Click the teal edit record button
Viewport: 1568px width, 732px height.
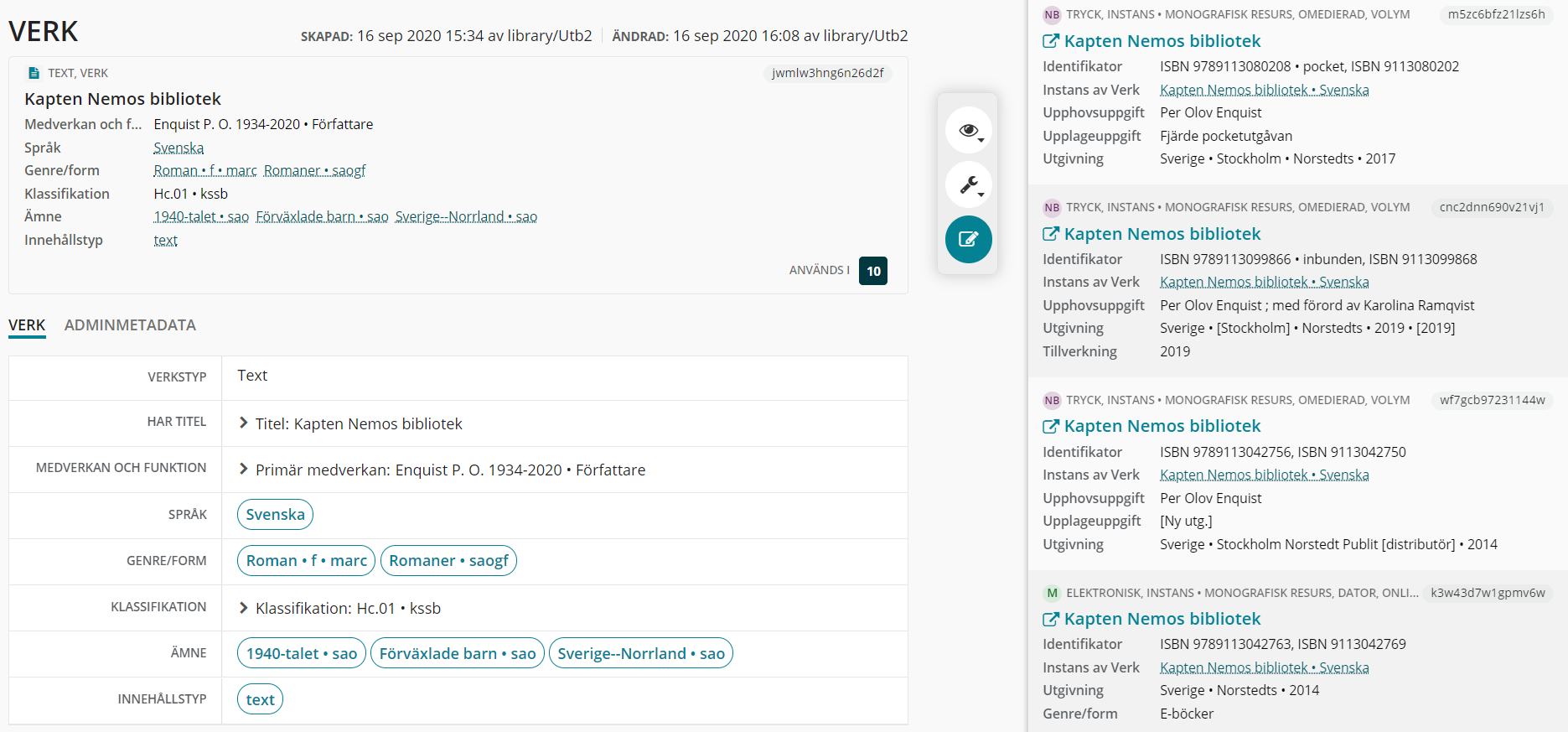(x=968, y=240)
